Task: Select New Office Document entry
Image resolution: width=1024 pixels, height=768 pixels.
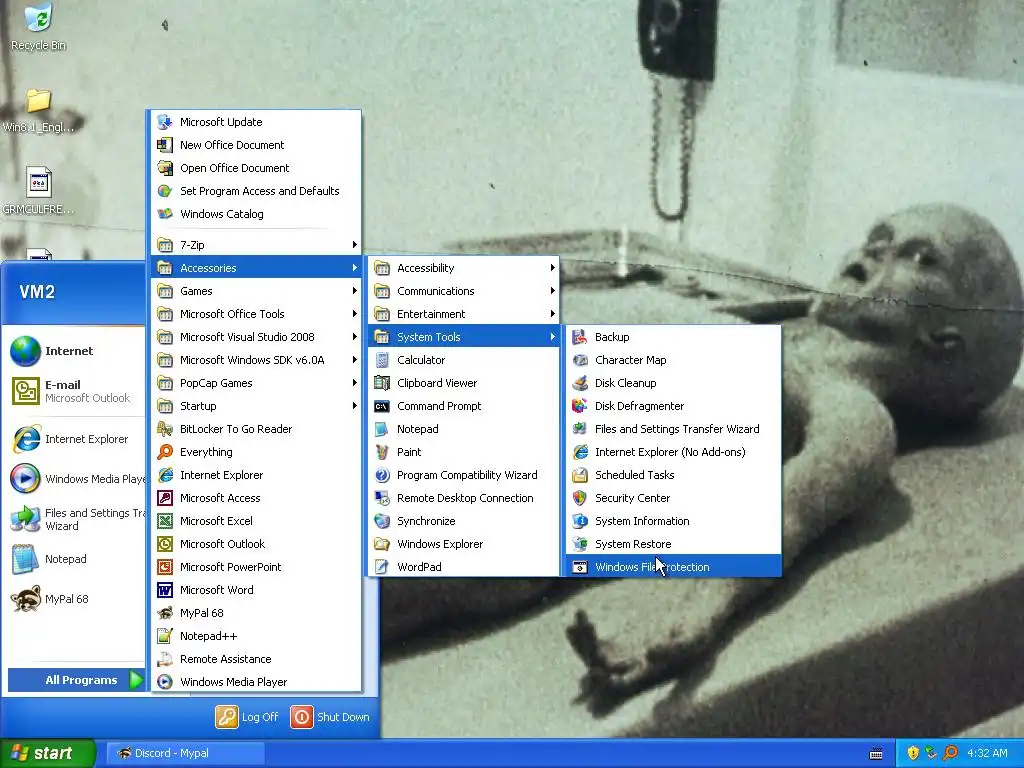Action: tap(256, 145)
